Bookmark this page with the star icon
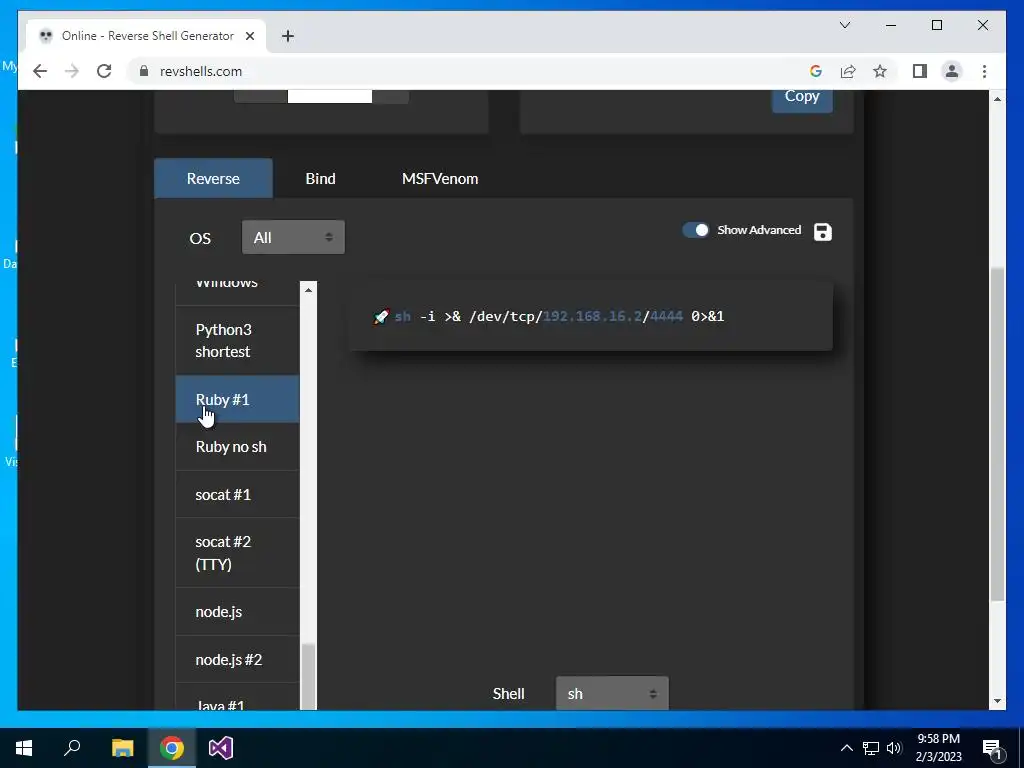This screenshot has height=768, width=1024. (880, 71)
